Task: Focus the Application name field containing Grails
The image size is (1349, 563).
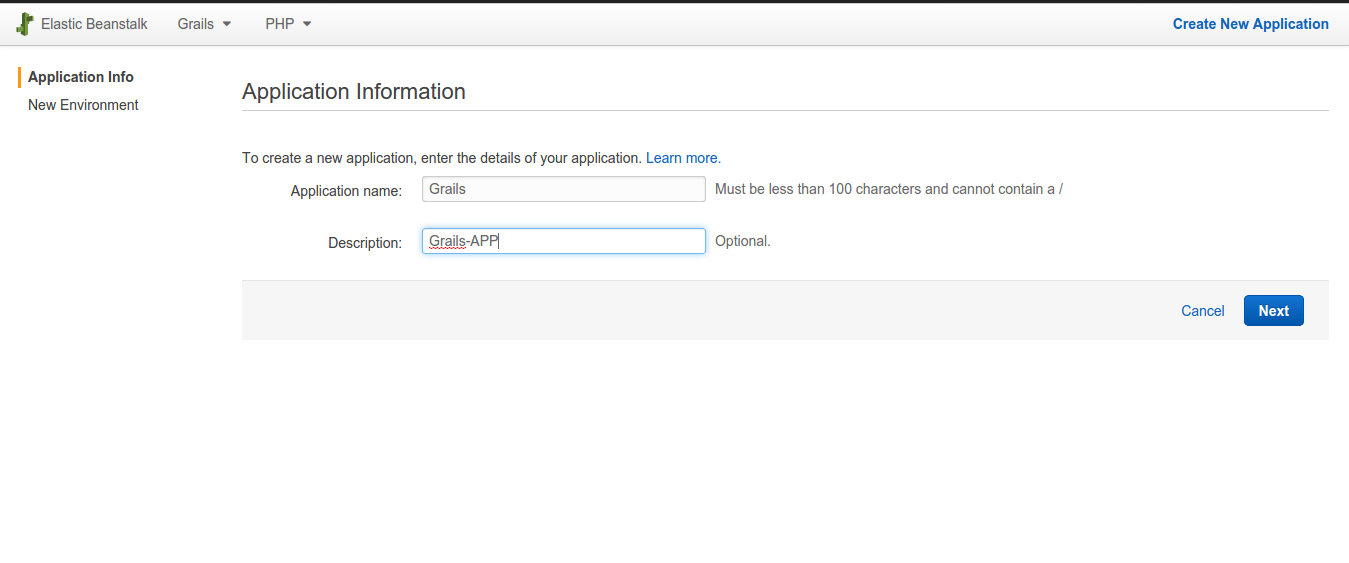Action: point(564,189)
